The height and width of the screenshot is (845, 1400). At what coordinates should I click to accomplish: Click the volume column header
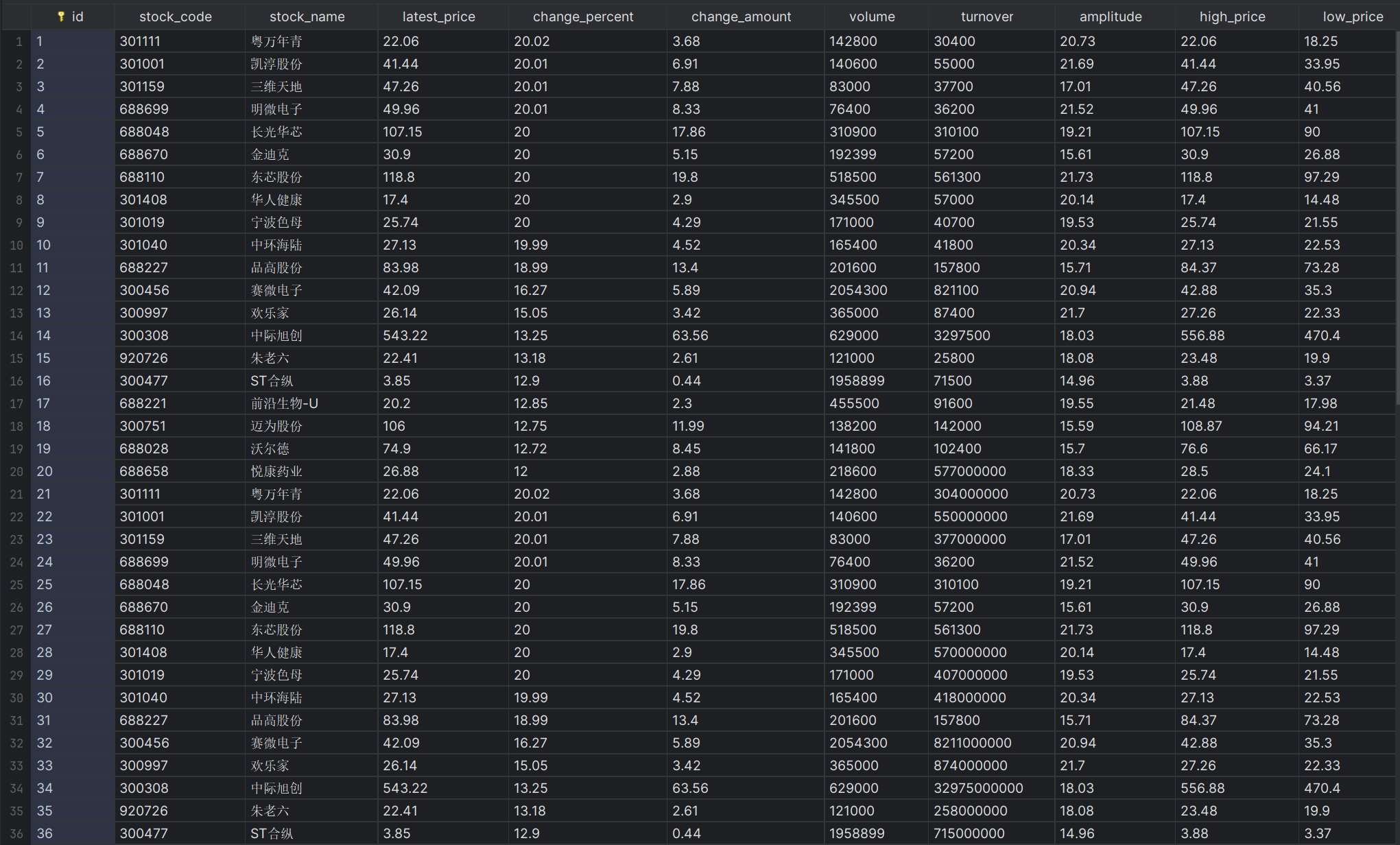coord(871,16)
